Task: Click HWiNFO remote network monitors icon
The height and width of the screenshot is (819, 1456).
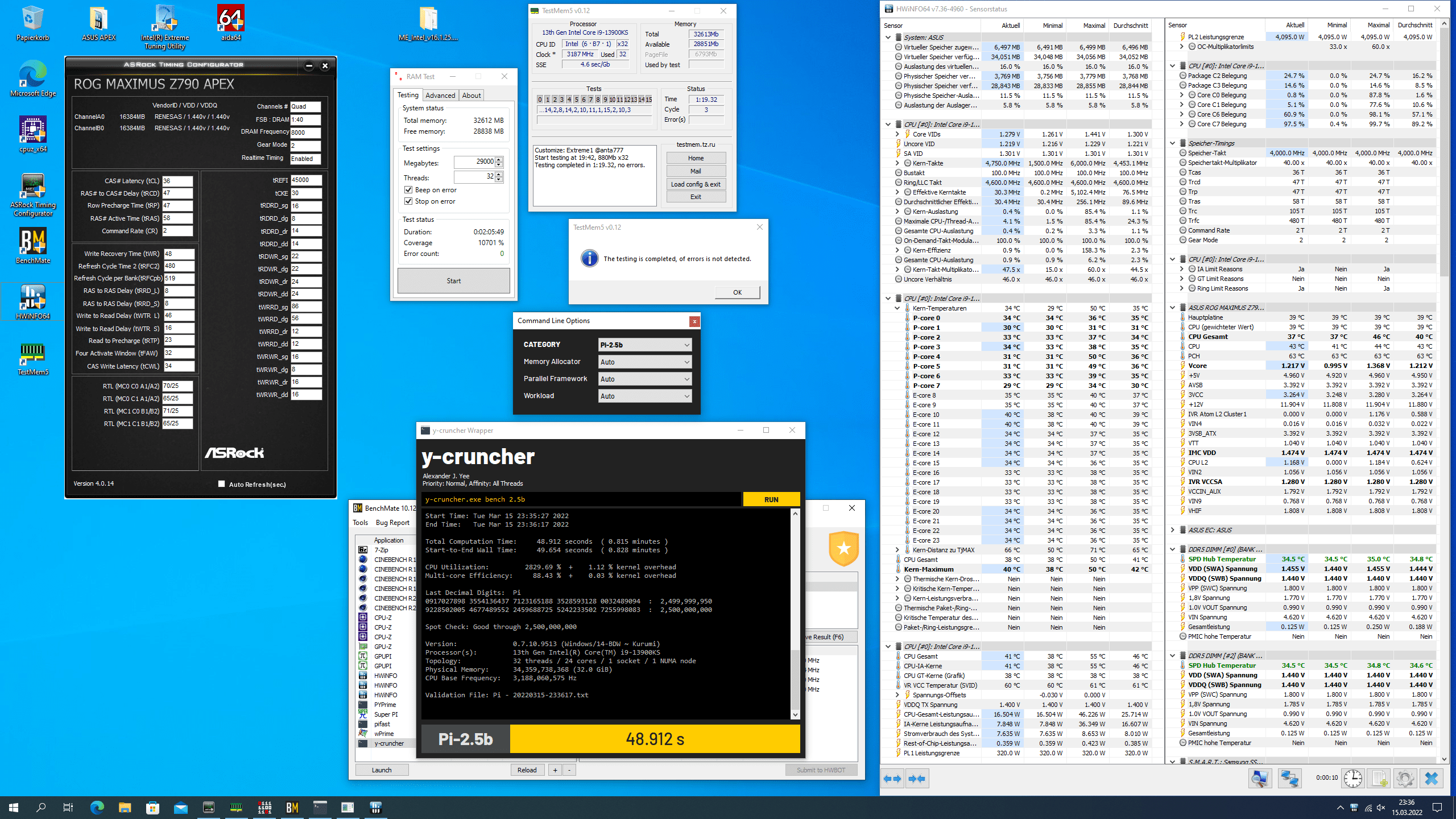Action: pos(1289,779)
